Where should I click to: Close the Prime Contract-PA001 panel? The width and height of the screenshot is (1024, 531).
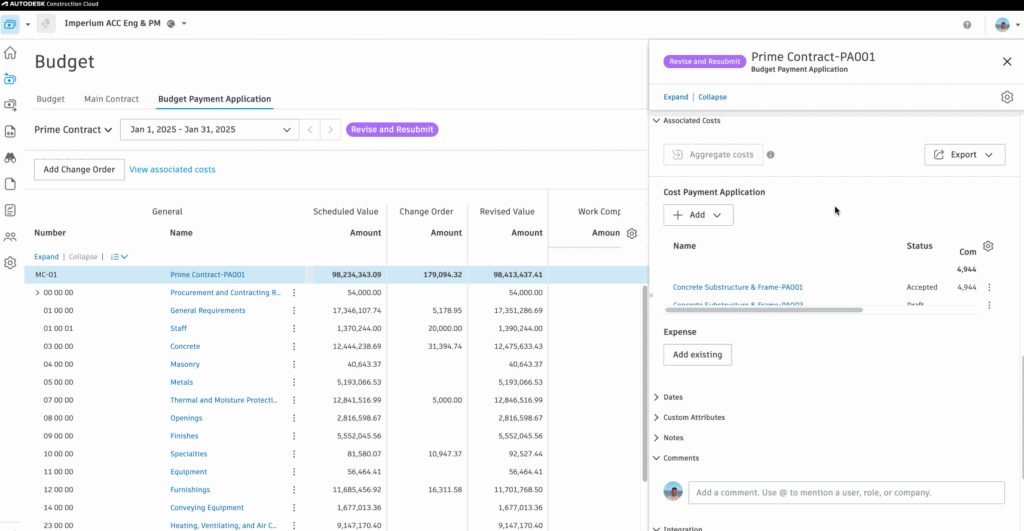[1007, 61]
